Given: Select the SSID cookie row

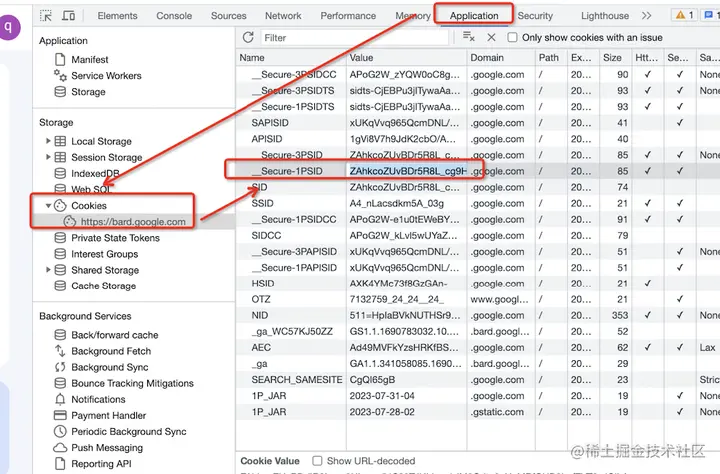Looking at the screenshot, I should coord(478,203).
